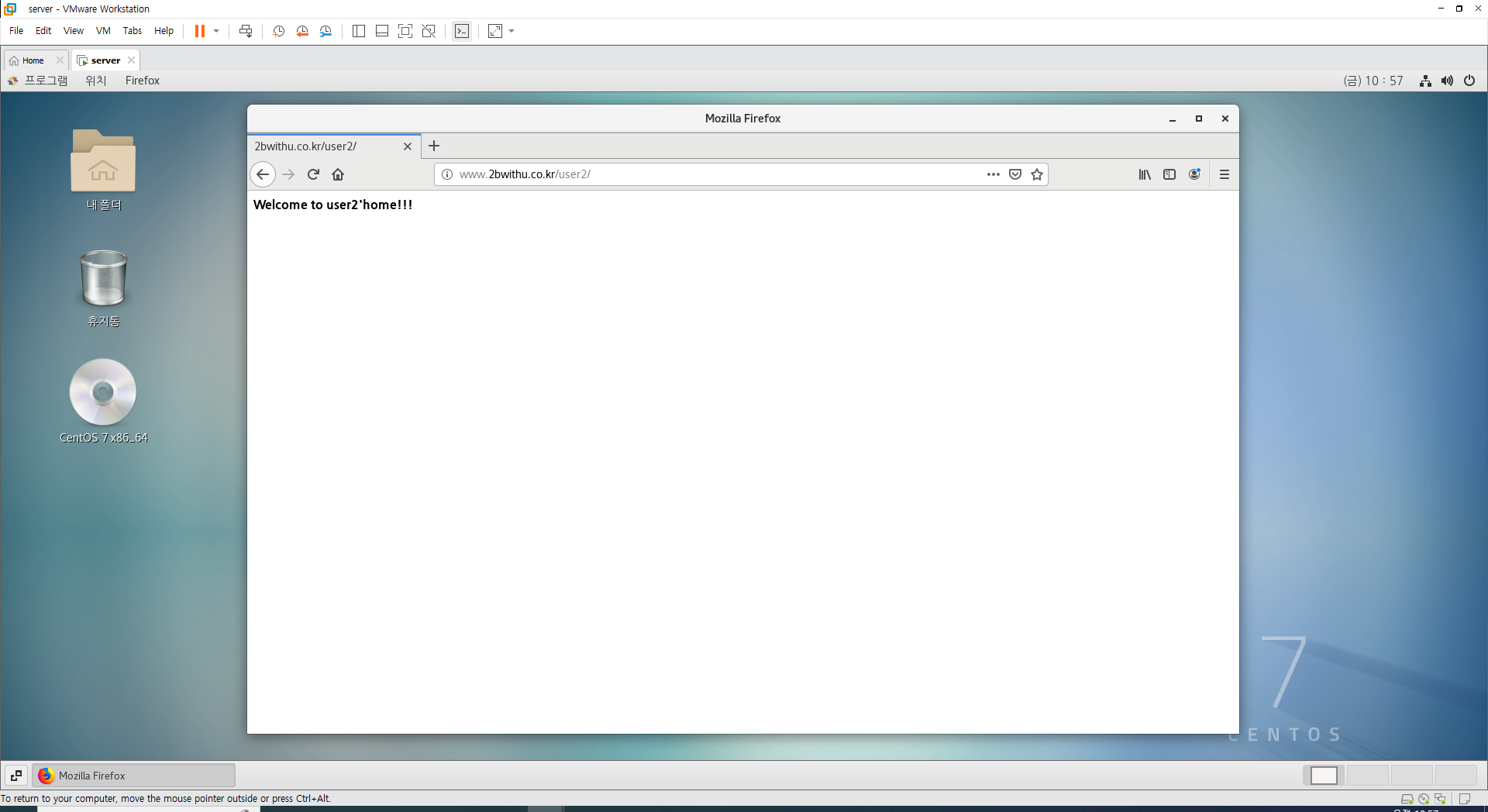Open the clock calendar showing 10:57
This screenshot has height=812, width=1488.
tap(1373, 81)
